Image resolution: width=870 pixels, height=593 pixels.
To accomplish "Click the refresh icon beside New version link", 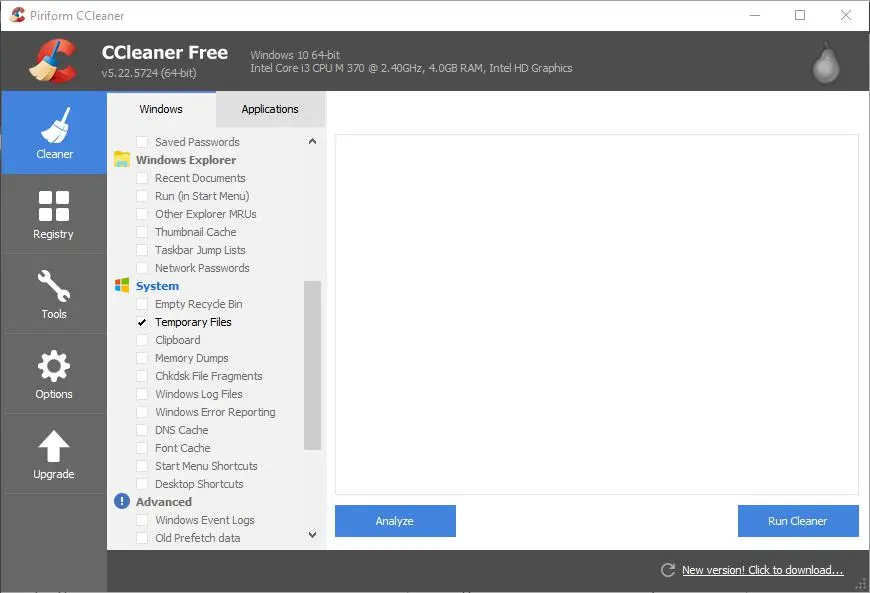I will (x=668, y=570).
